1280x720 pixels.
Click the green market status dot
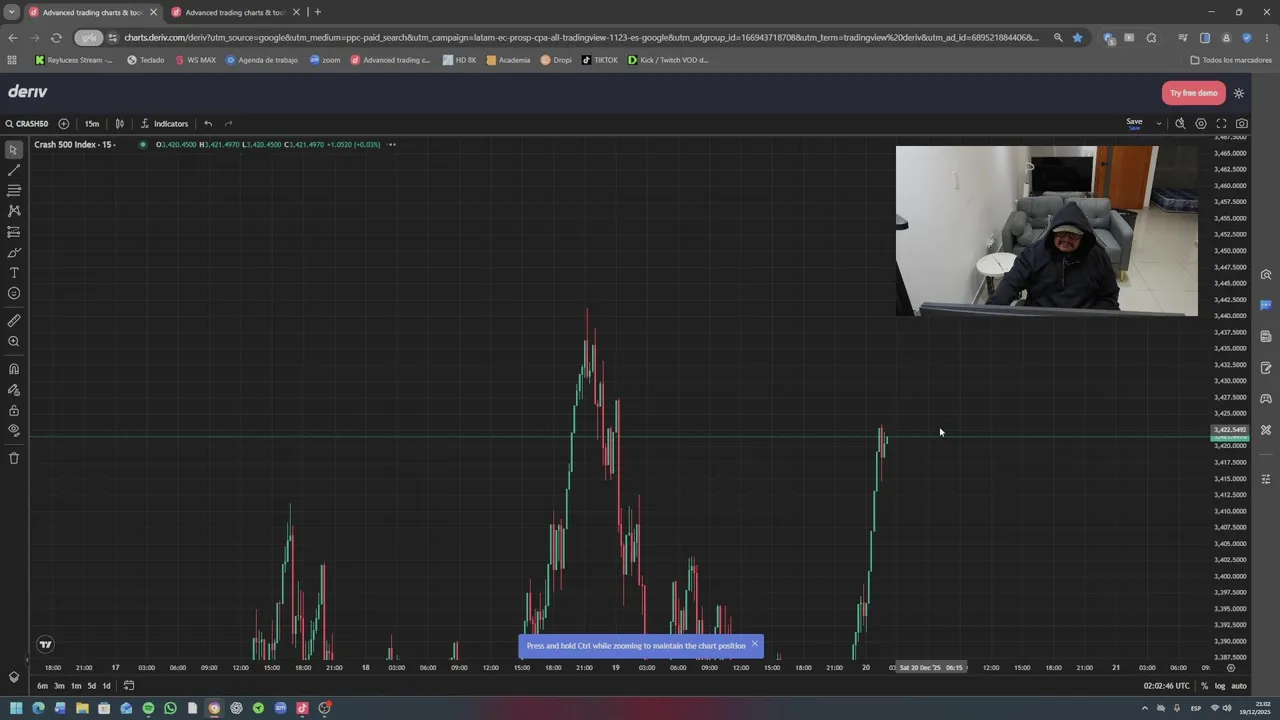pyautogui.click(x=143, y=144)
